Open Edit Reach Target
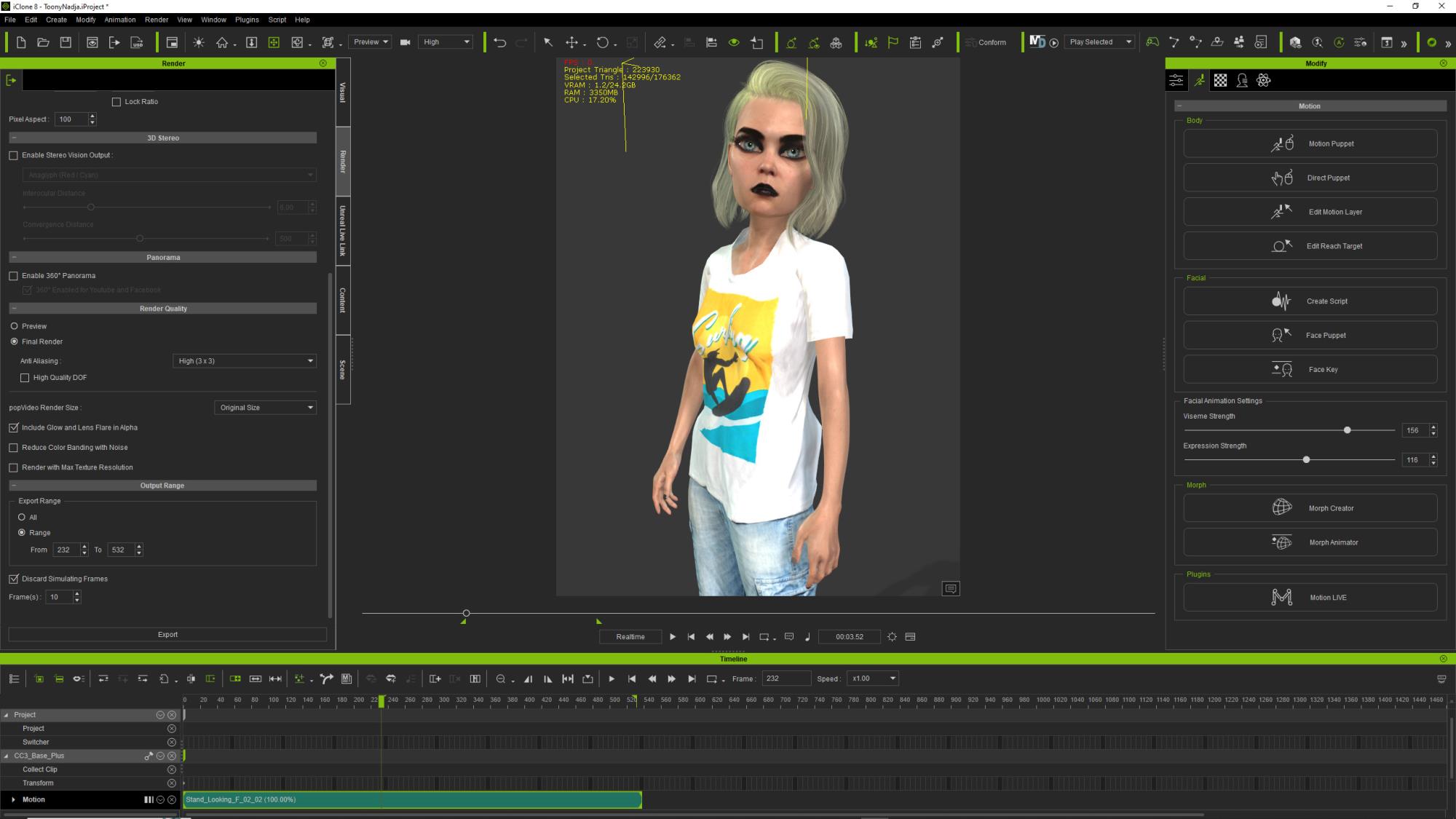Image resolution: width=1456 pixels, height=819 pixels. [x=1310, y=246]
